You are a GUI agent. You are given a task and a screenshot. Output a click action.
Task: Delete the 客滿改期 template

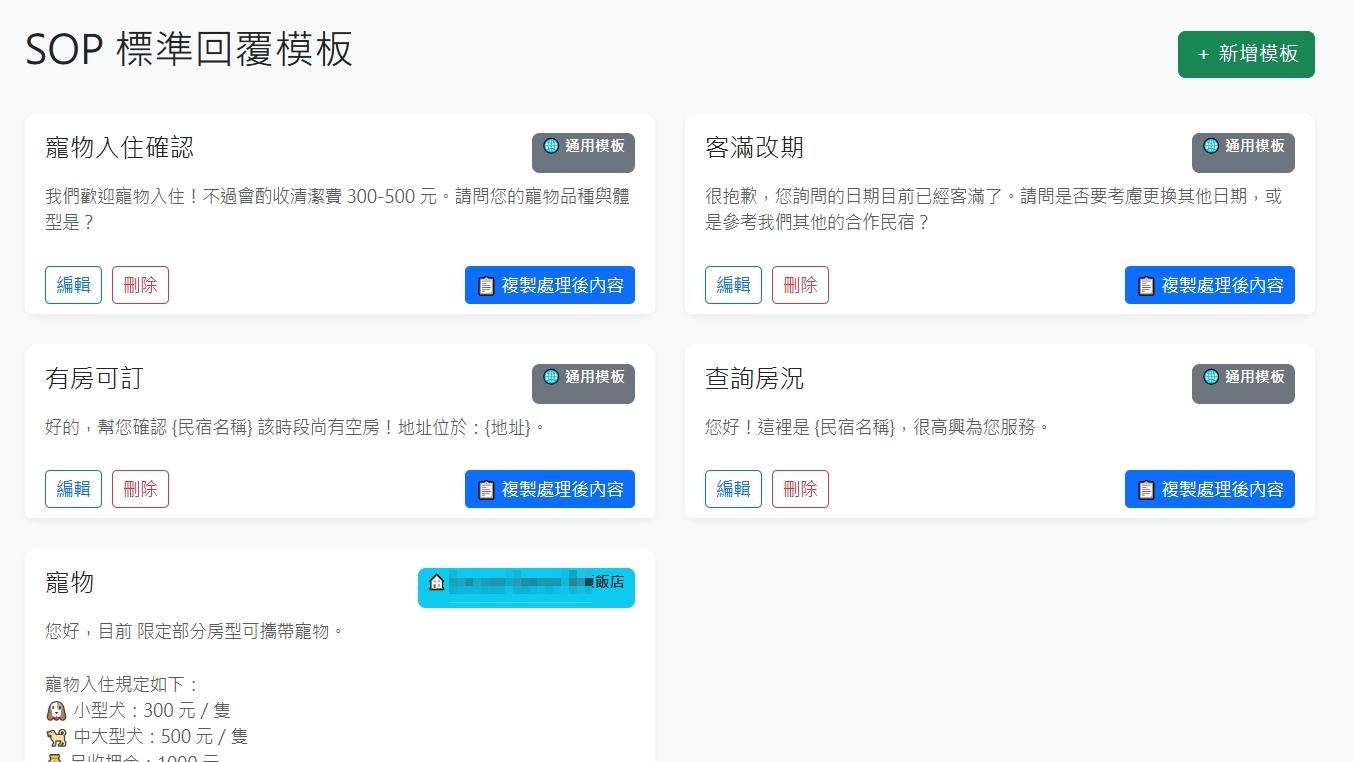coord(800,285)
